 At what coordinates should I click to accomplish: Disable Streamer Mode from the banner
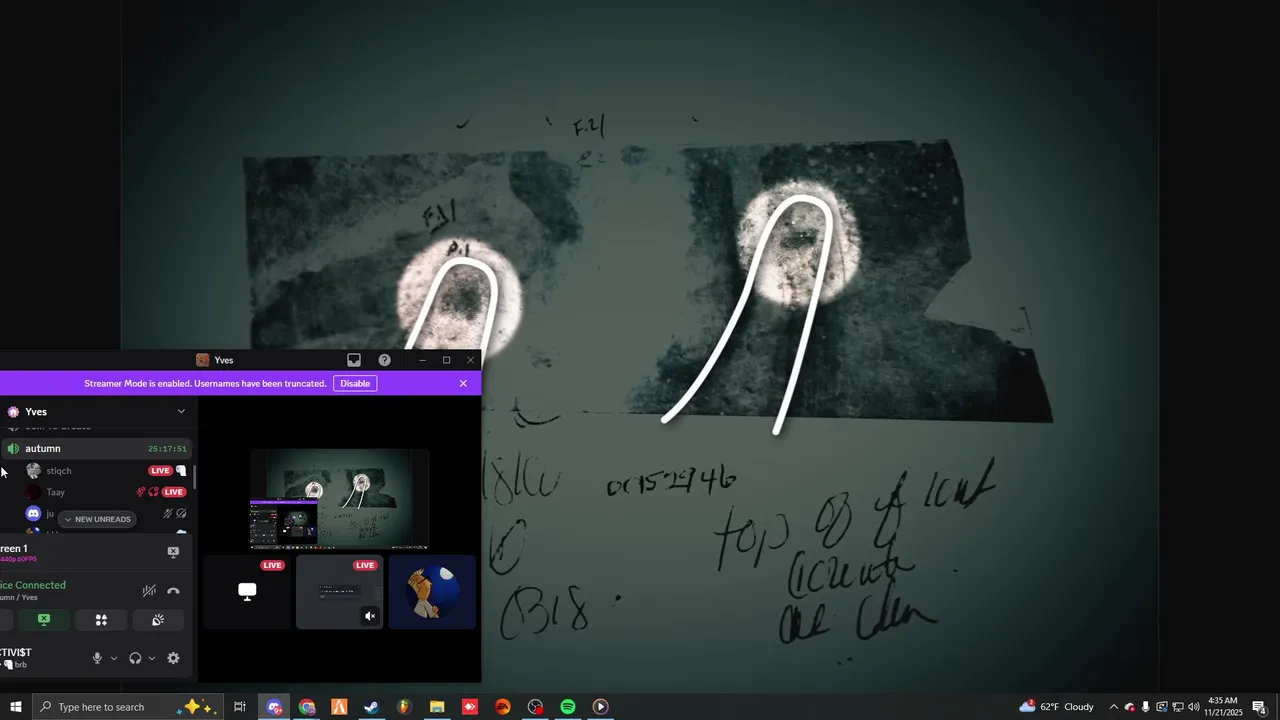coord(355,383)
